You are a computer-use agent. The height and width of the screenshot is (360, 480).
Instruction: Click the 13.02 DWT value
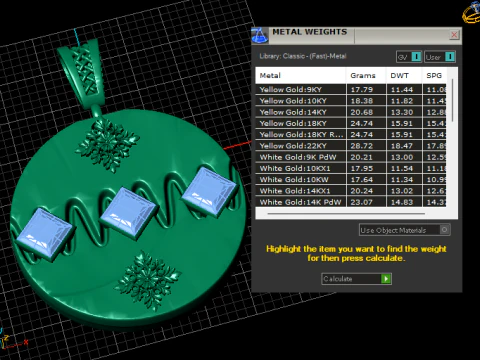coord(402,191)
